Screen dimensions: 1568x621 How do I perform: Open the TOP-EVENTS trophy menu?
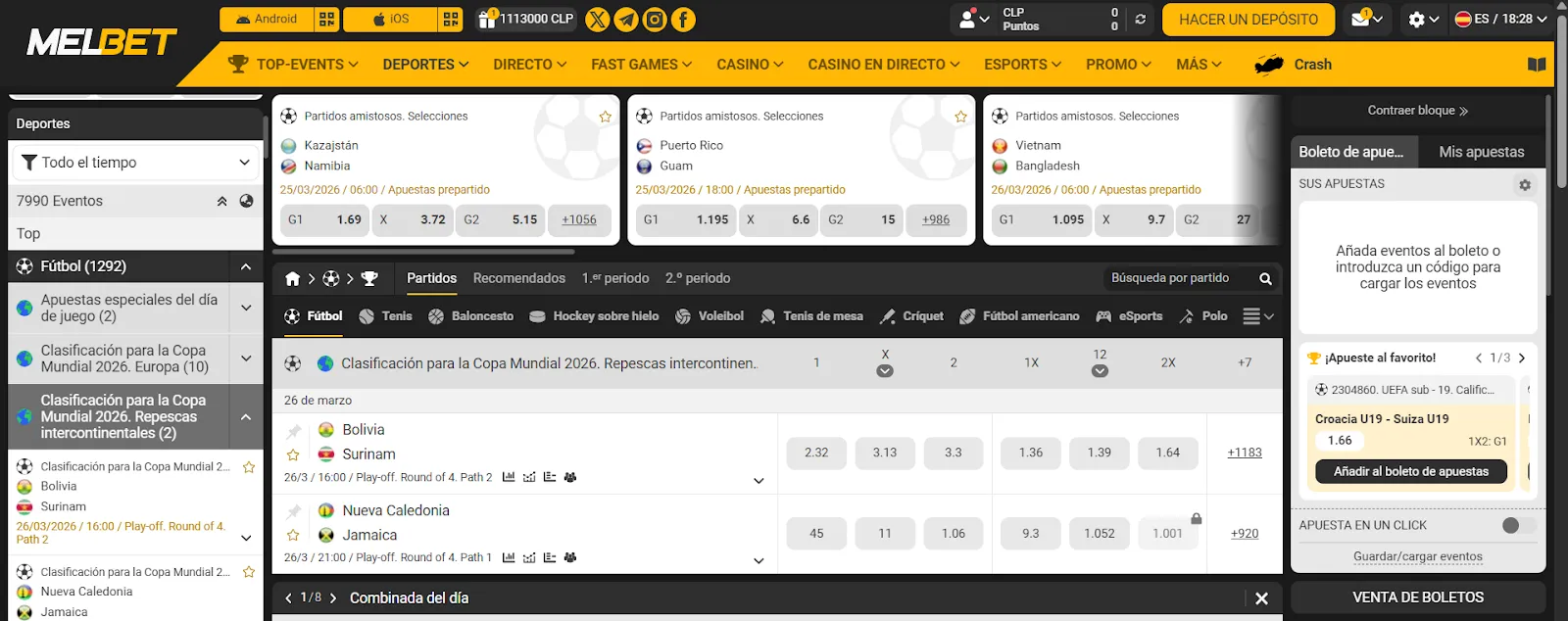tap(292, 65)
